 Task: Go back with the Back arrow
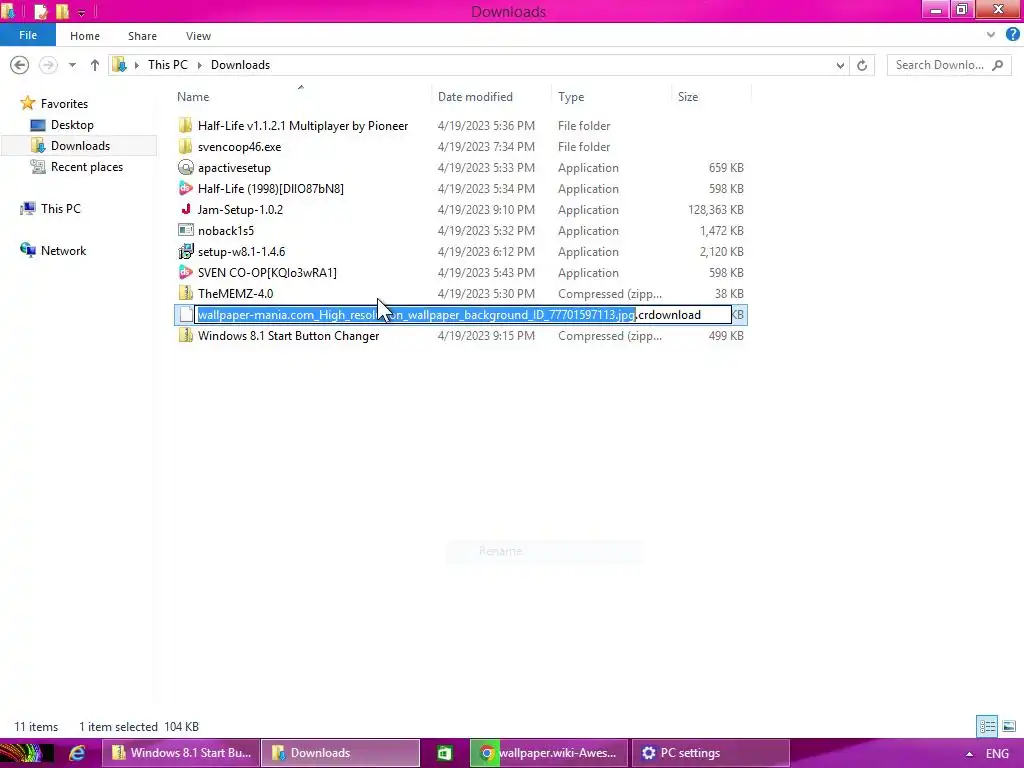(x=20, y=65)
